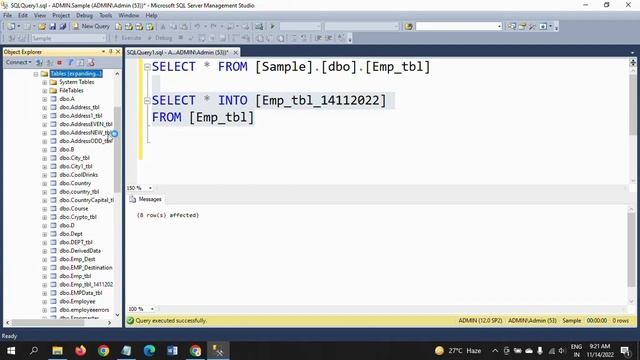Screen dimensions: 640x360
Task: Pin the Object Explorer panel
Action: 111,52
